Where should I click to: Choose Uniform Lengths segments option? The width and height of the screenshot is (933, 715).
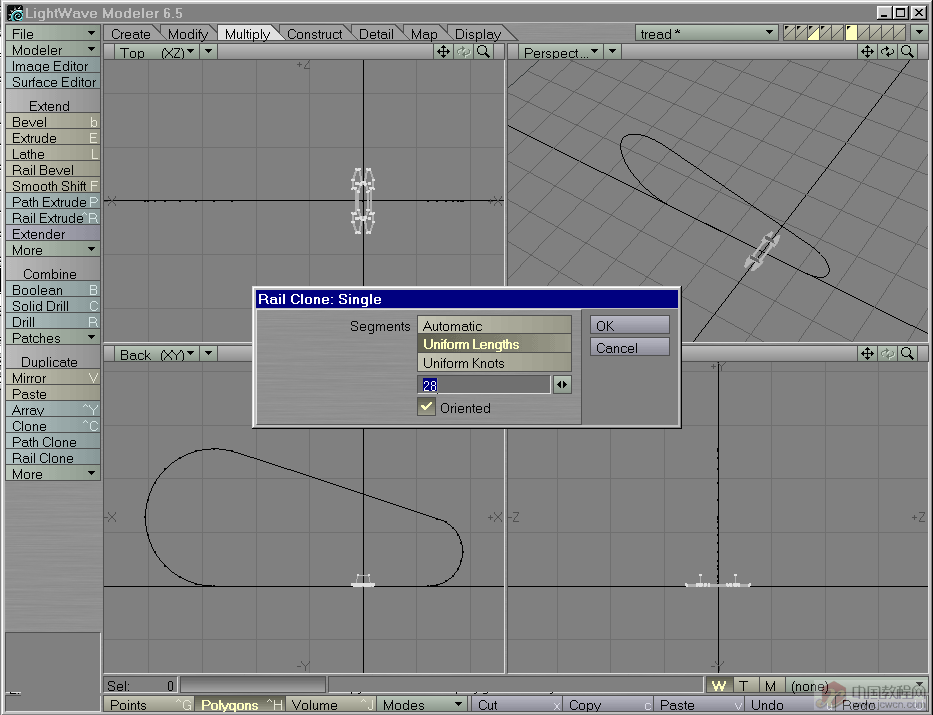pos(494,344)
